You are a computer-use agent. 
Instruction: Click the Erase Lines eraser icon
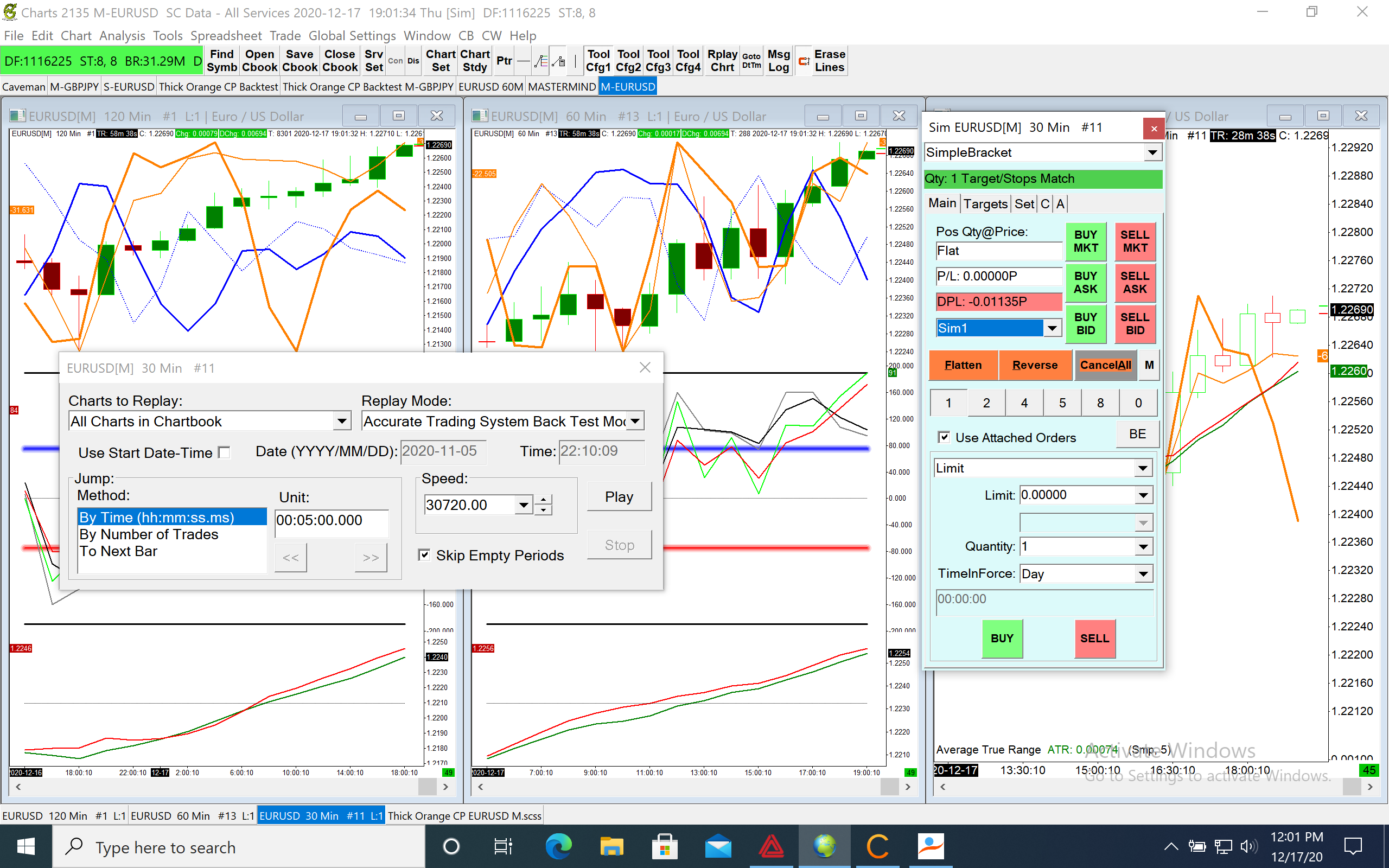804,61
